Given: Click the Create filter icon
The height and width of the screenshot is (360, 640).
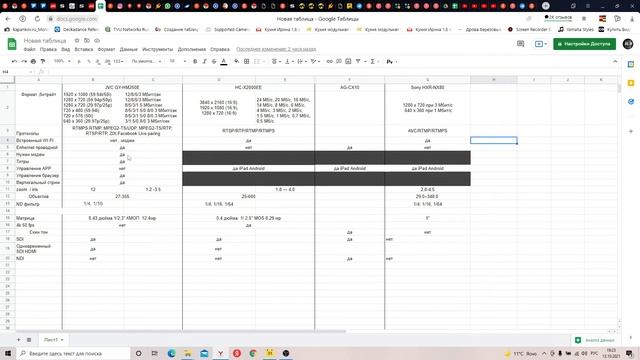Looking at the screenshot, I should click(x=358, y=62).
